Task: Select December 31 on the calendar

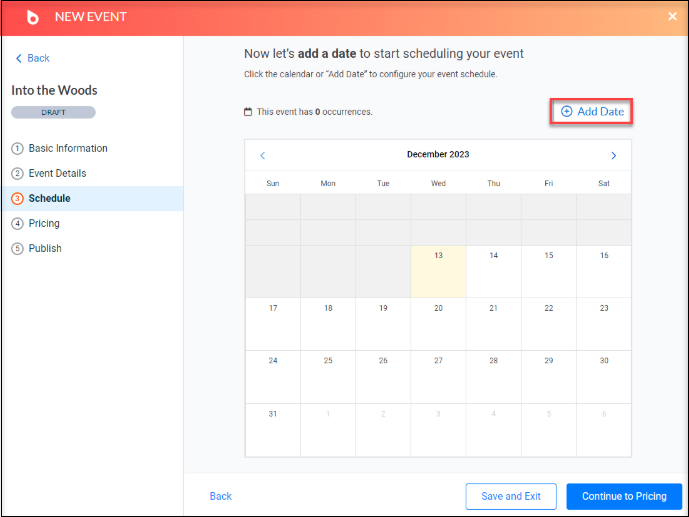Action: tap(273, 430)
